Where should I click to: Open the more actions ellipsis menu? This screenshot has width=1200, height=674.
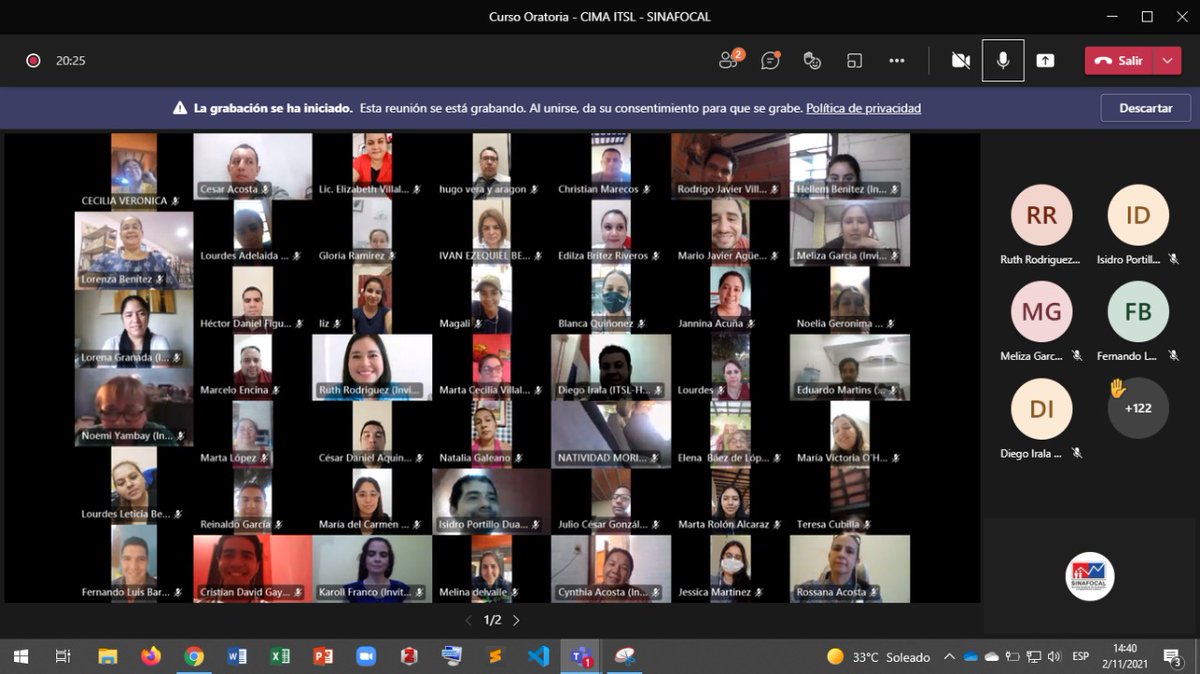tap(897, 61)
